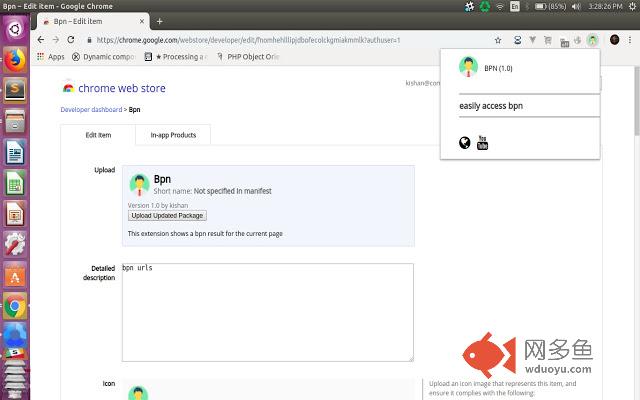The image size is (640, 400).
Task: Click the Chrome profile avatar
Action: pos(614,40)
